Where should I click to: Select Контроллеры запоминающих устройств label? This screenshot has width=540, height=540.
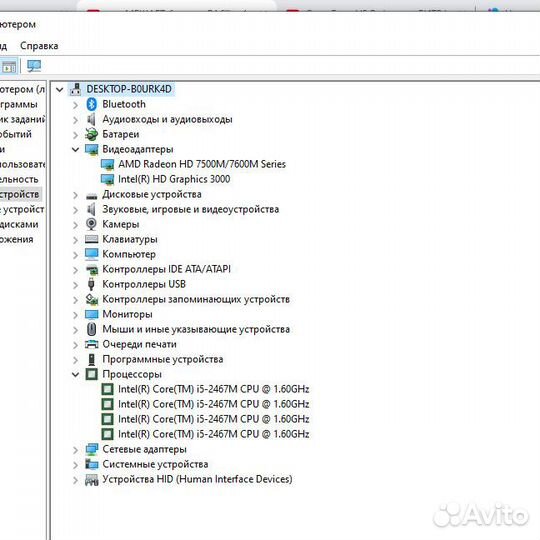[x=196, y=299]
